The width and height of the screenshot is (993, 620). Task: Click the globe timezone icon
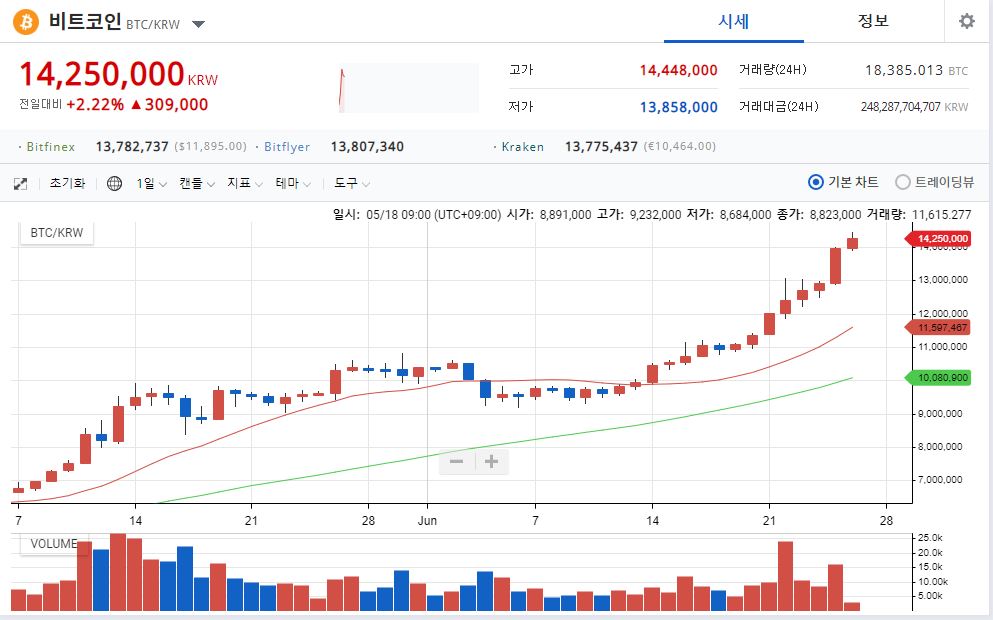[115, 184]
